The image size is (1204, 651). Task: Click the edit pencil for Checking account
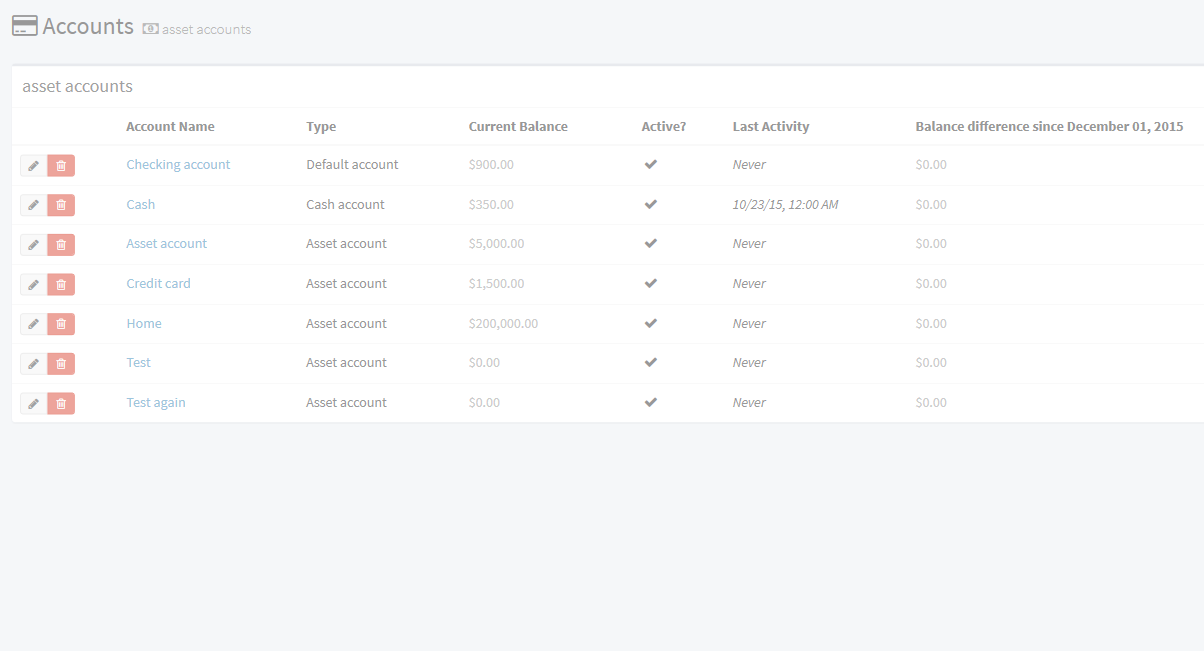33,165
